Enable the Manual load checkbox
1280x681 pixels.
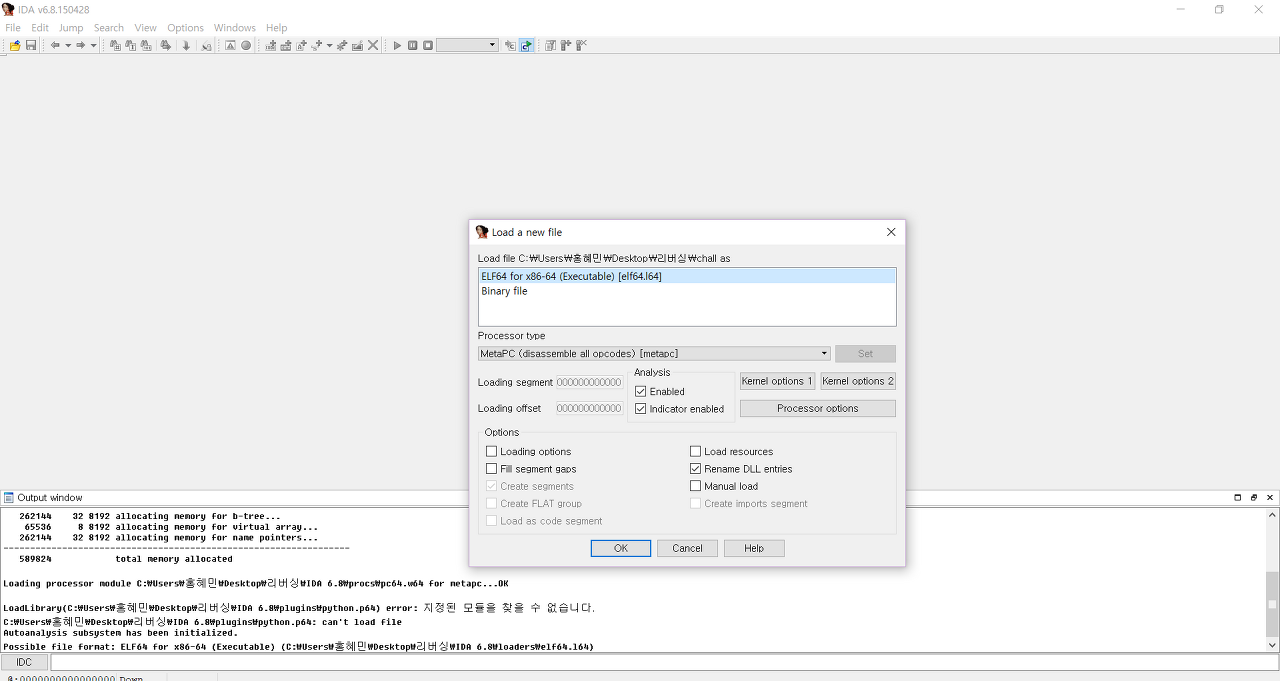point(695,486)
